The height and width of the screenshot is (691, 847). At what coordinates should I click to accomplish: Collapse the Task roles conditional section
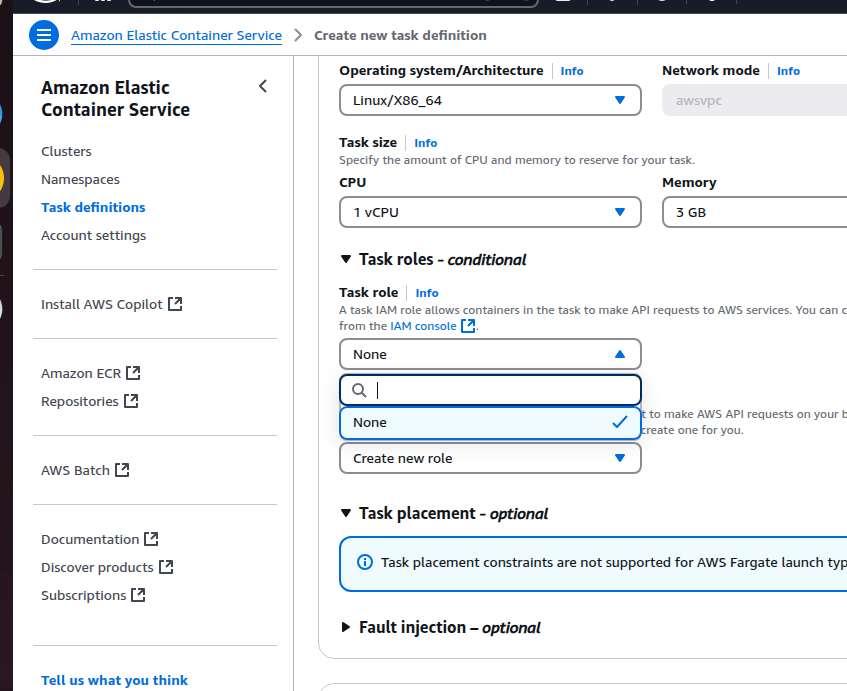(346, 259)
